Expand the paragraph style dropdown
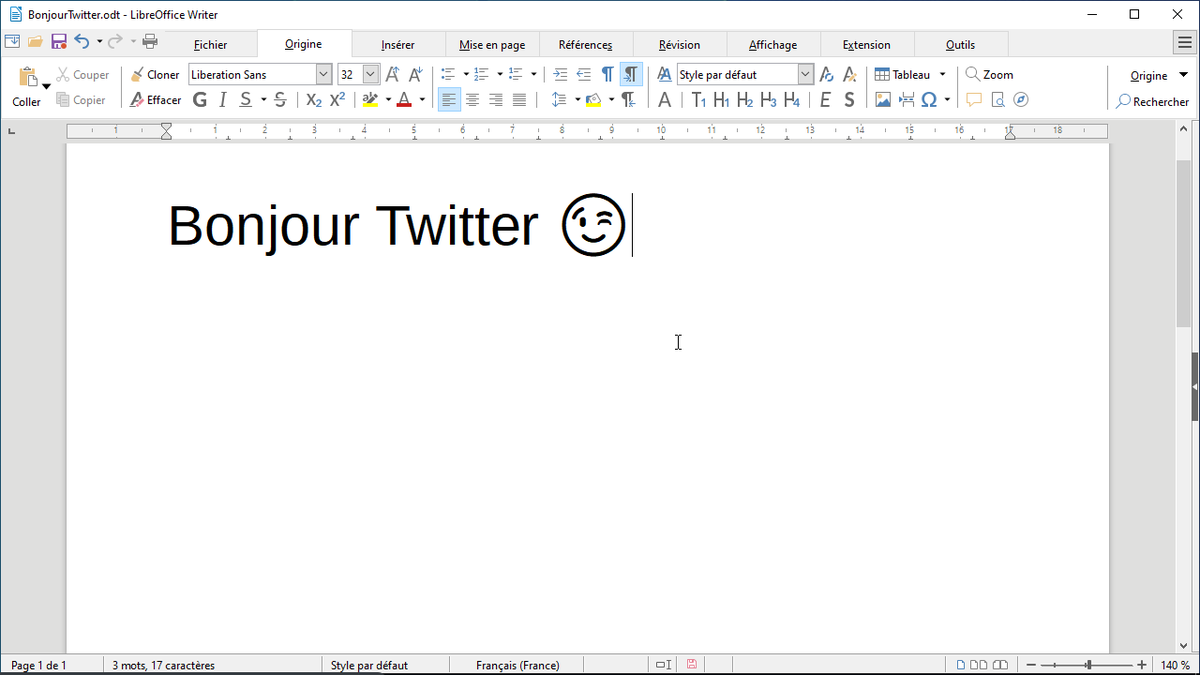Screen dimensions: 1200x675 806,75
